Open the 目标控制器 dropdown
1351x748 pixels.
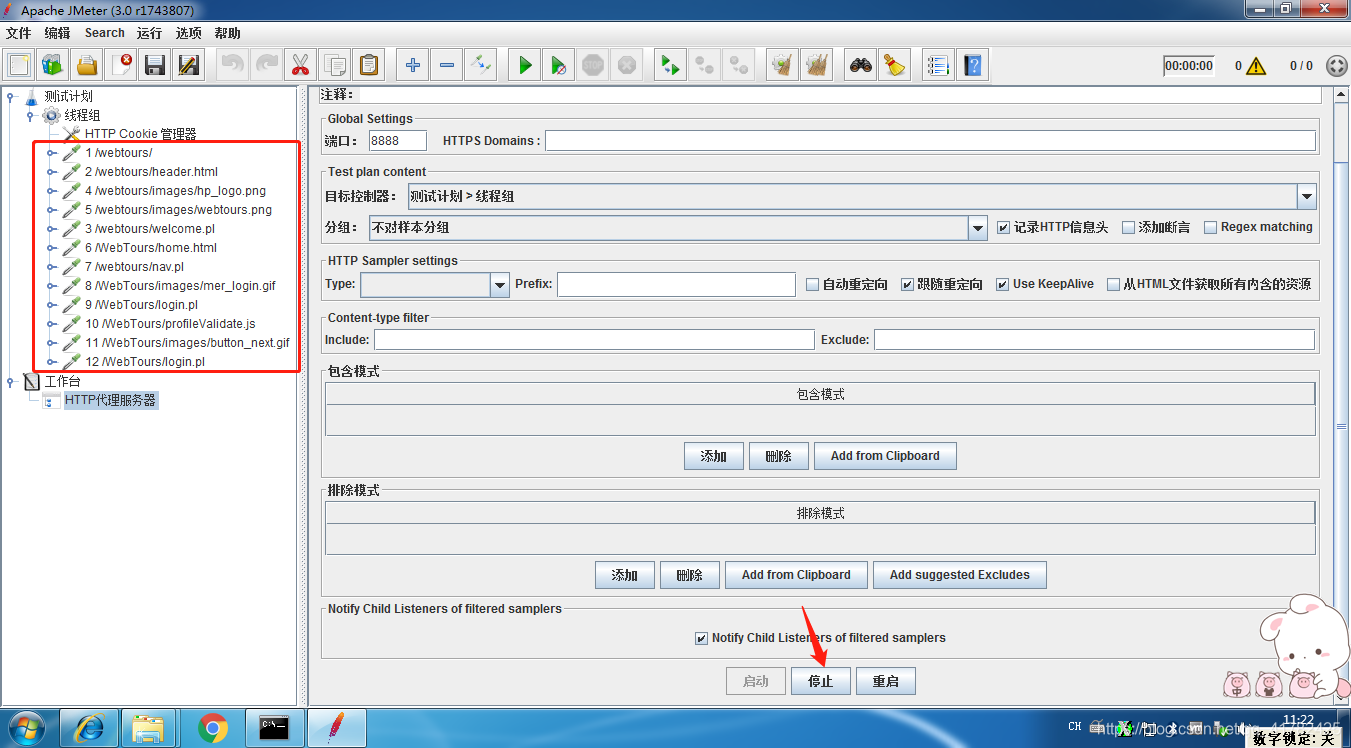coord(1306,197)
